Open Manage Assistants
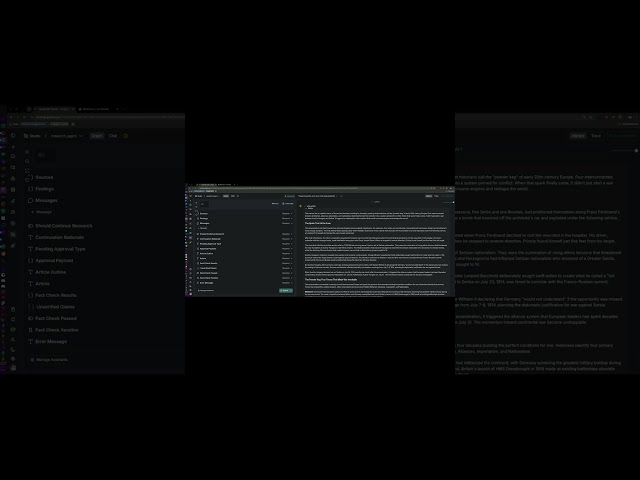 [x=206, y=291]
